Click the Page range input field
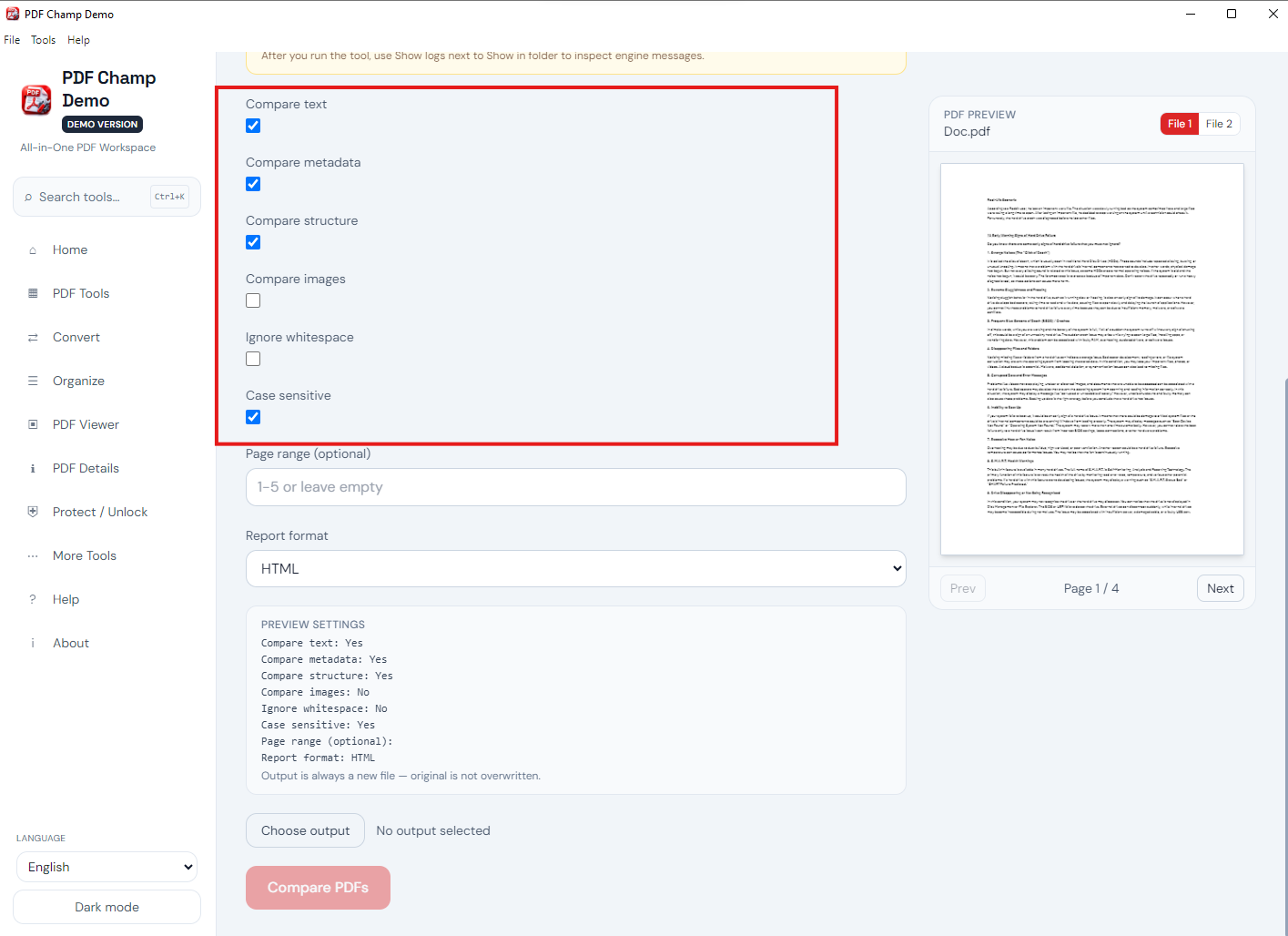1288x936 pixels. (x=576, y=487)
